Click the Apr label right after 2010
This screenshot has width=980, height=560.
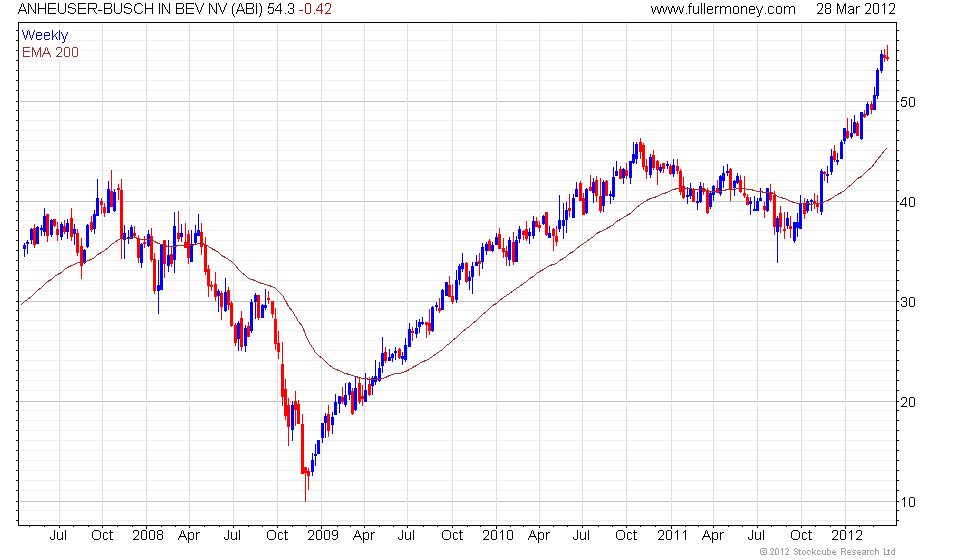pos(539,536)
